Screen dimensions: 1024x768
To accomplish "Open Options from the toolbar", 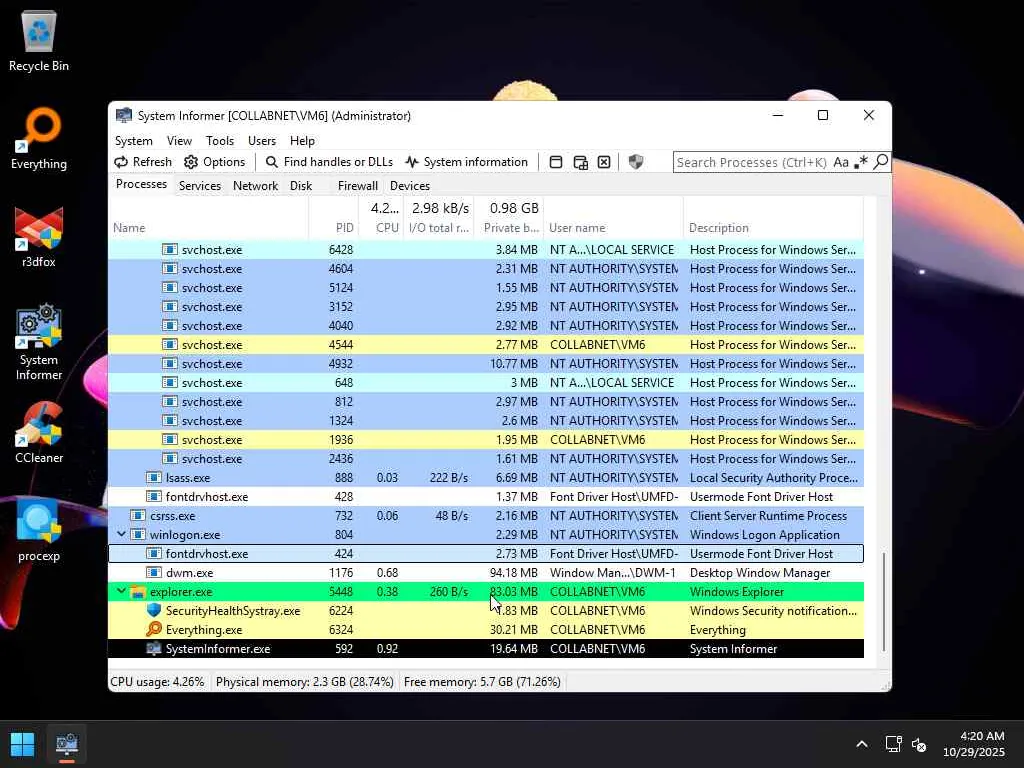I will tap(215, 162).
